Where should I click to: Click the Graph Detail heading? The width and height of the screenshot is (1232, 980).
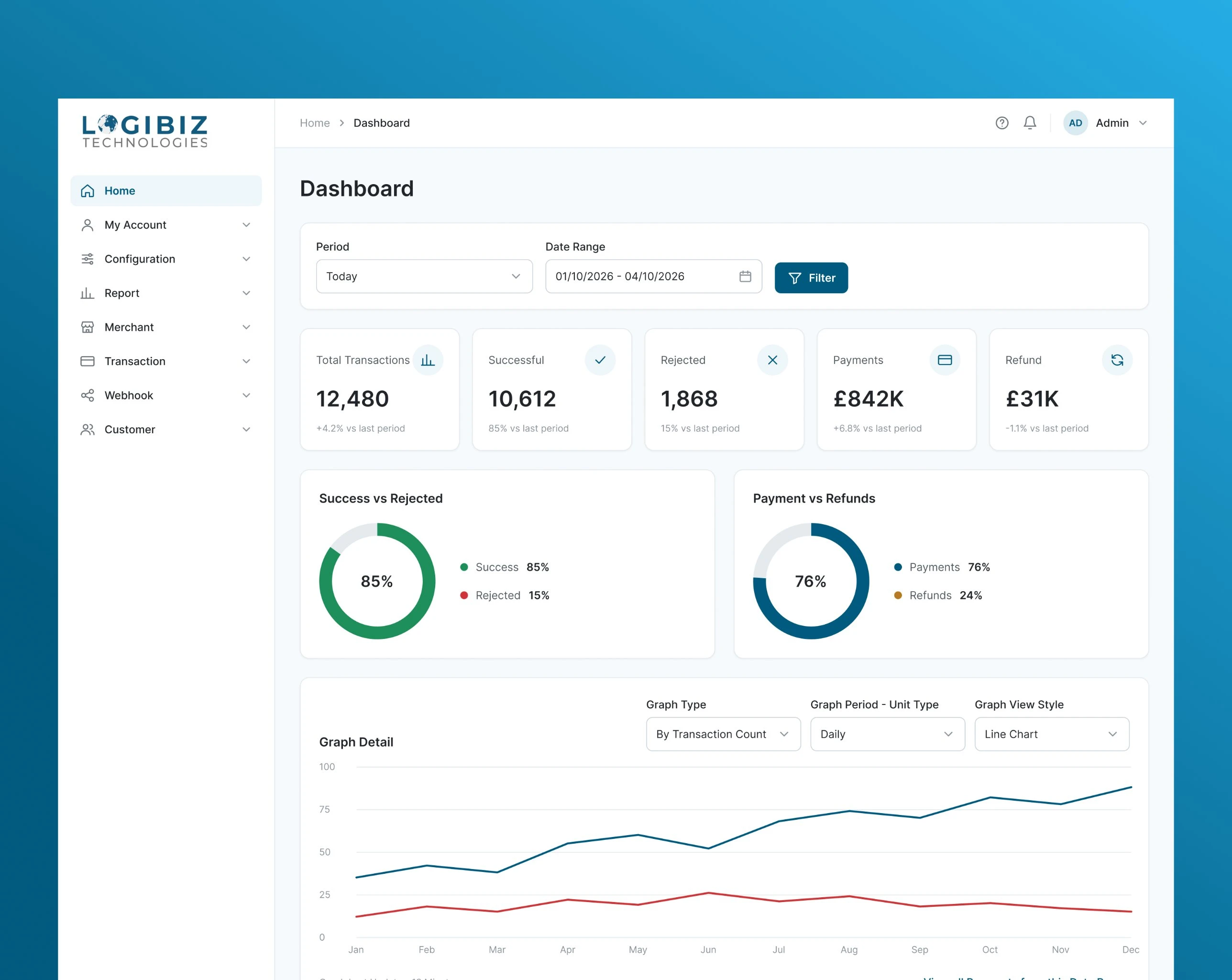[356, 742]
